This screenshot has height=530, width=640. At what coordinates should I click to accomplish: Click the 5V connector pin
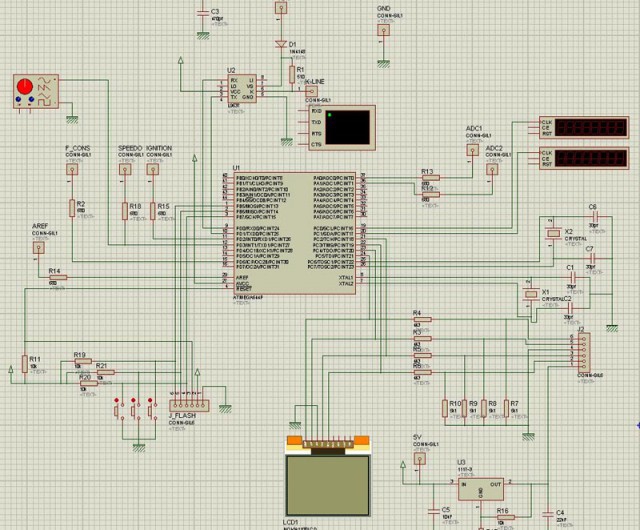click(420, 459)
